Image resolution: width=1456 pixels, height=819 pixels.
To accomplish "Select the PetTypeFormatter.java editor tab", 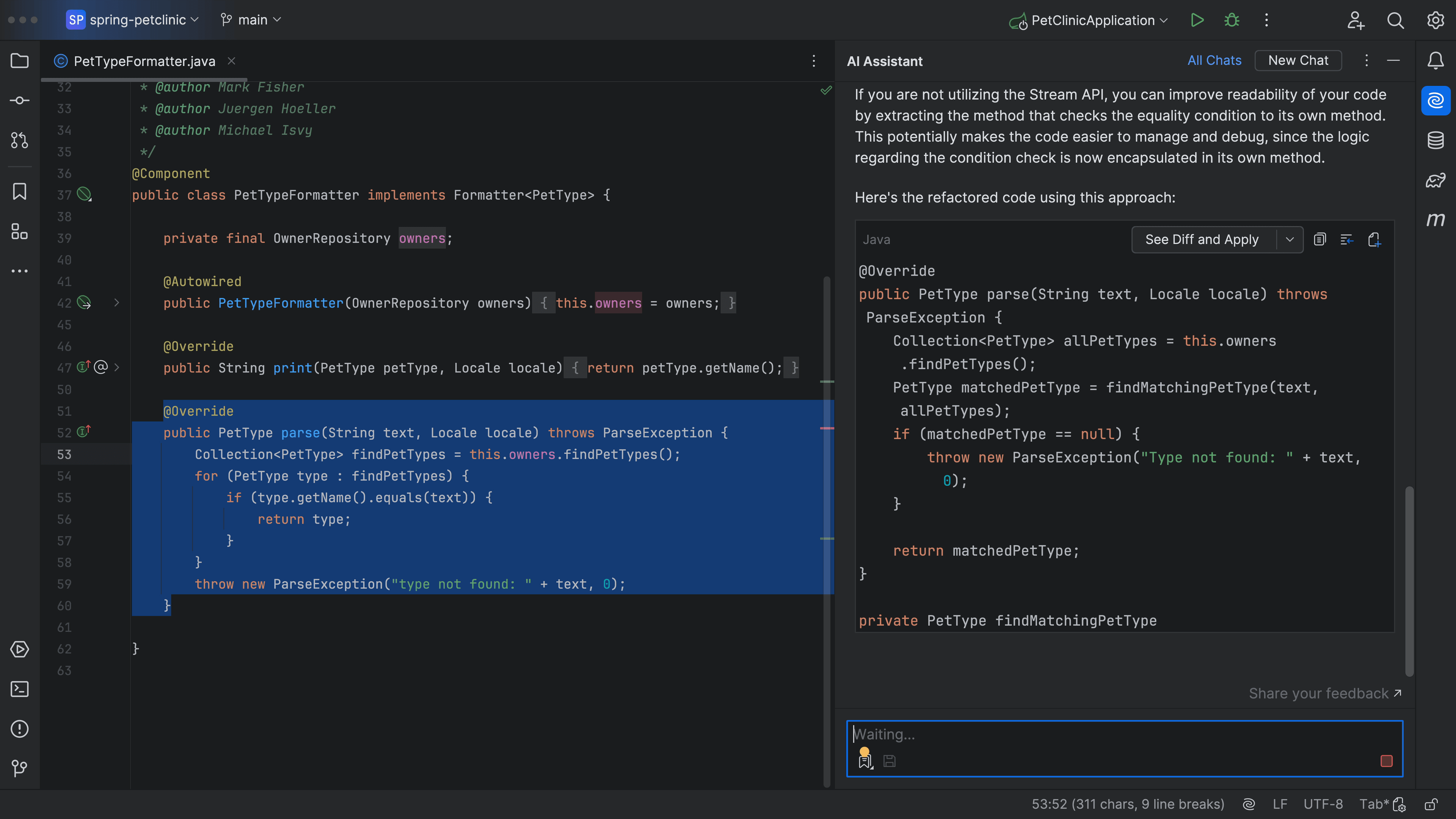I will click(x=144, y=61).
